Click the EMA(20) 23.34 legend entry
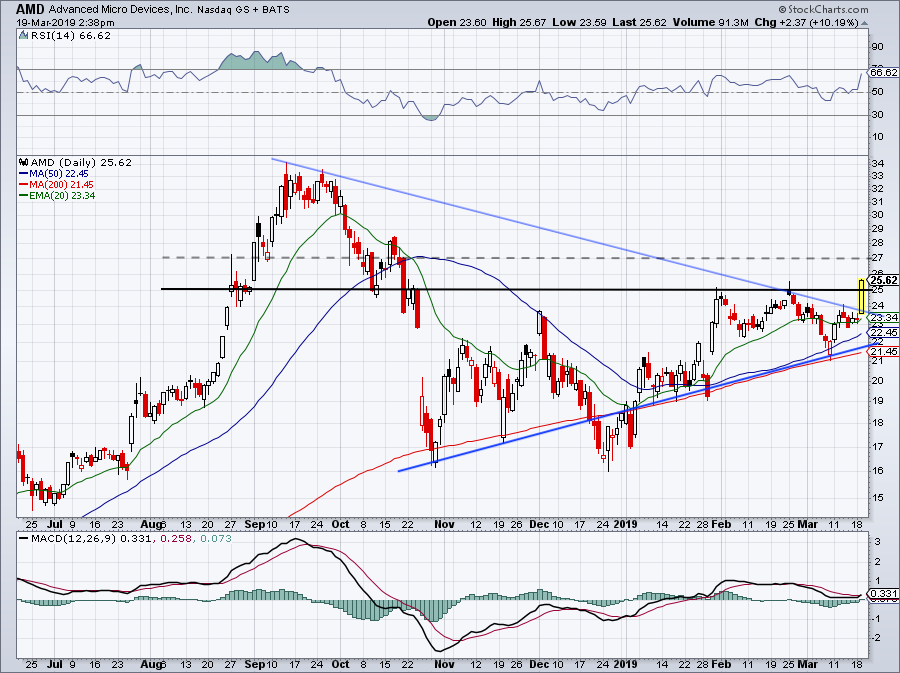 click(x=62, y=196)
